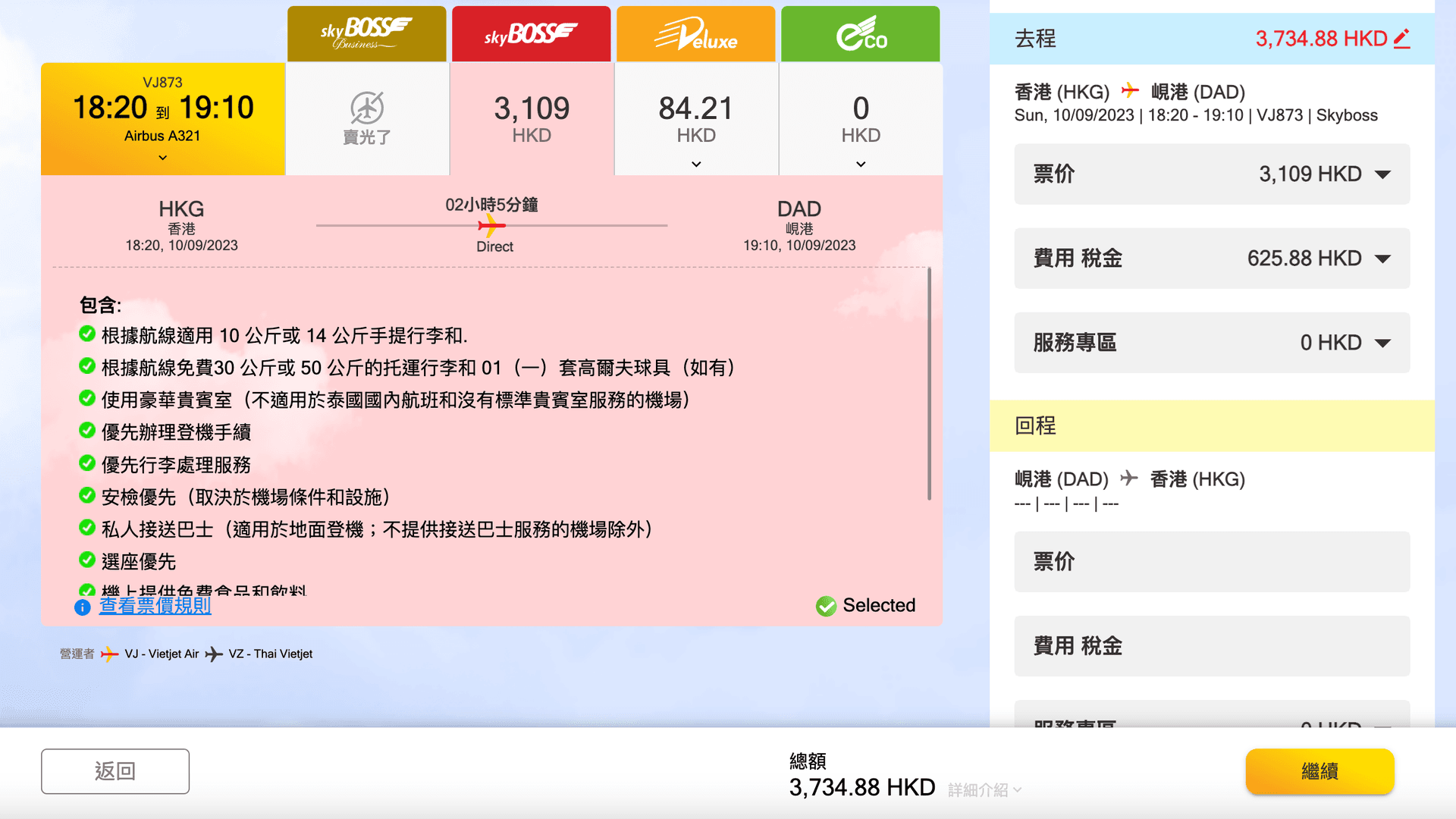Expand the 詳細介紹 total details
The image size is (1456, 819).
coord(984,790)
